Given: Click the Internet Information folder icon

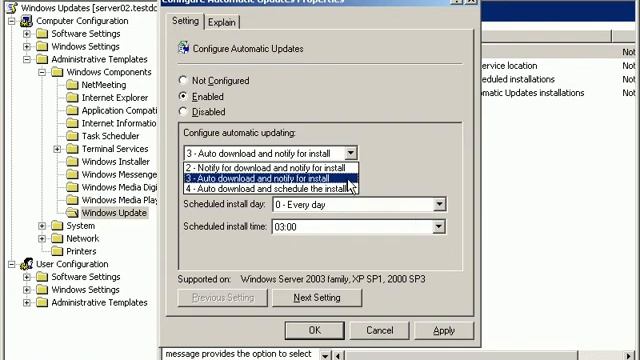Looking at the screenshot, I should click(x=72, y=123).
